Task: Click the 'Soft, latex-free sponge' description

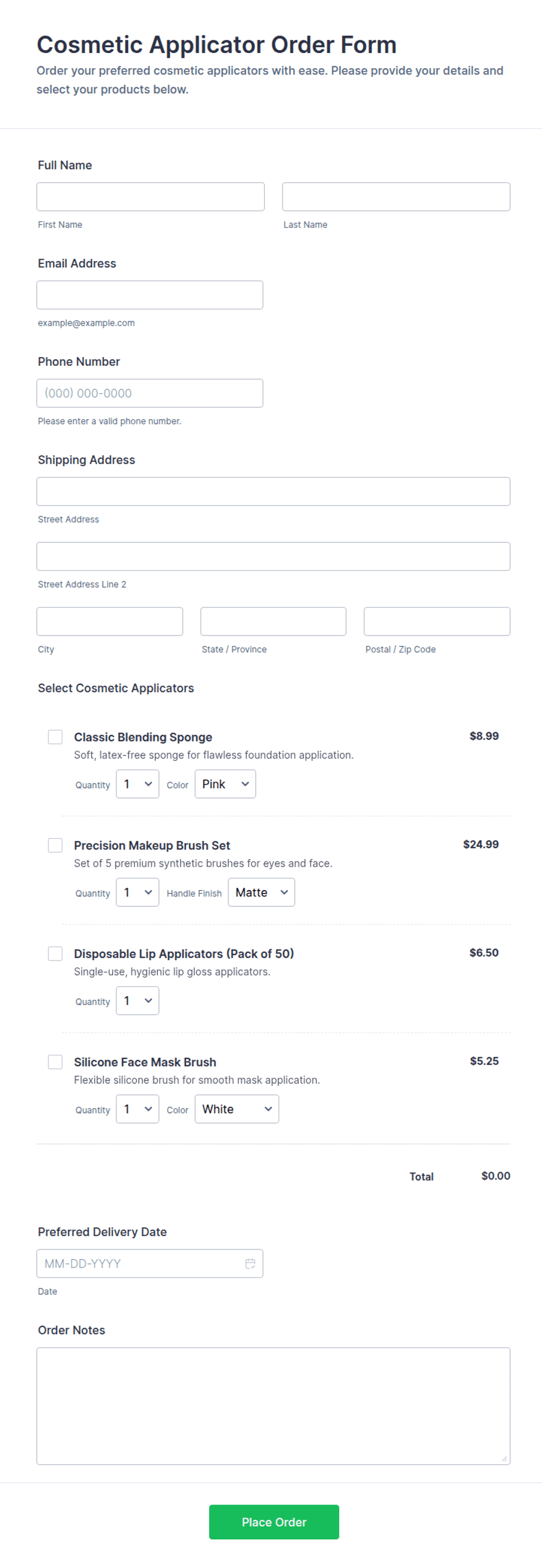Action: (x=214, y=755)
